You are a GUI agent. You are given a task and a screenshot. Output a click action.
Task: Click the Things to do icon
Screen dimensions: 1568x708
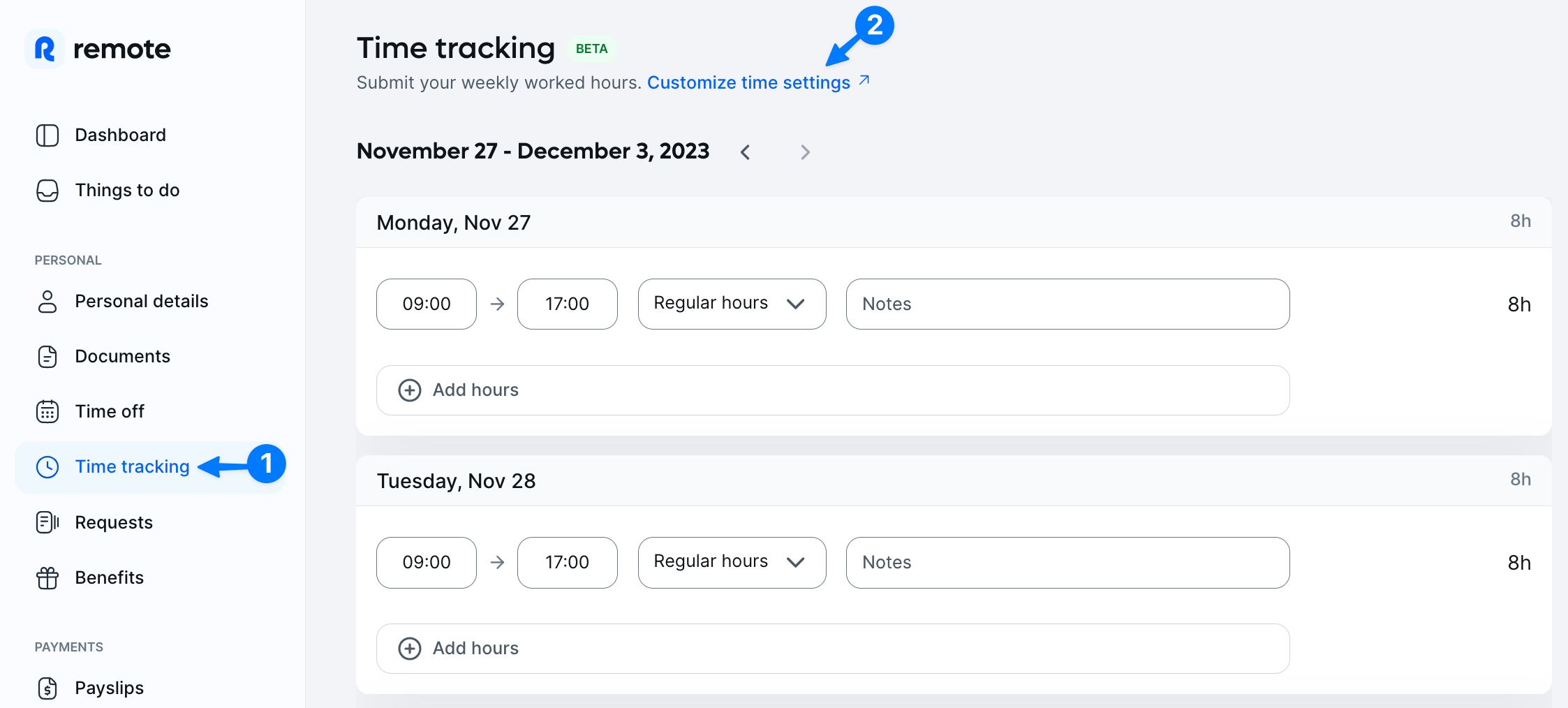point(47,190)
